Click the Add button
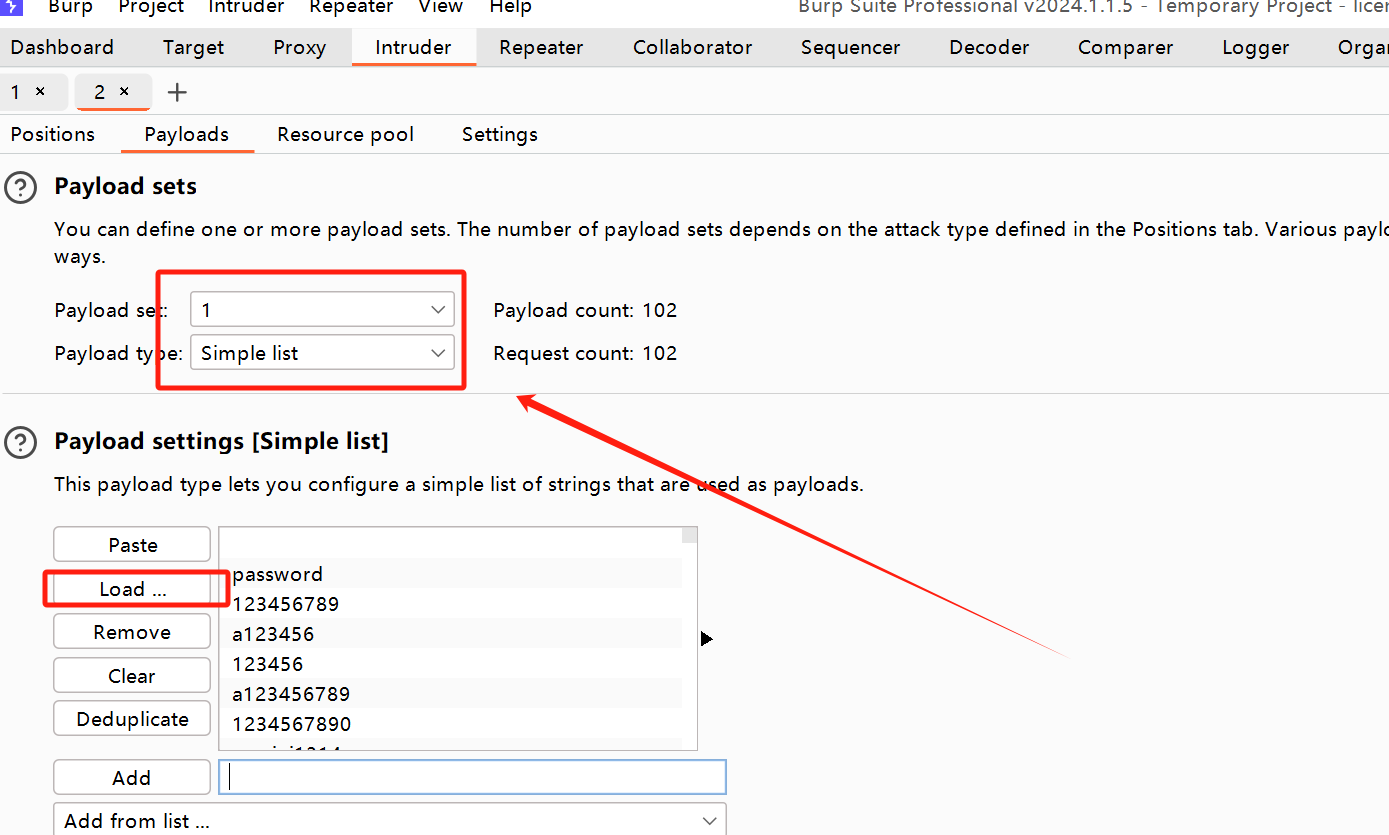1389x835 pixels. coord(132,777)
